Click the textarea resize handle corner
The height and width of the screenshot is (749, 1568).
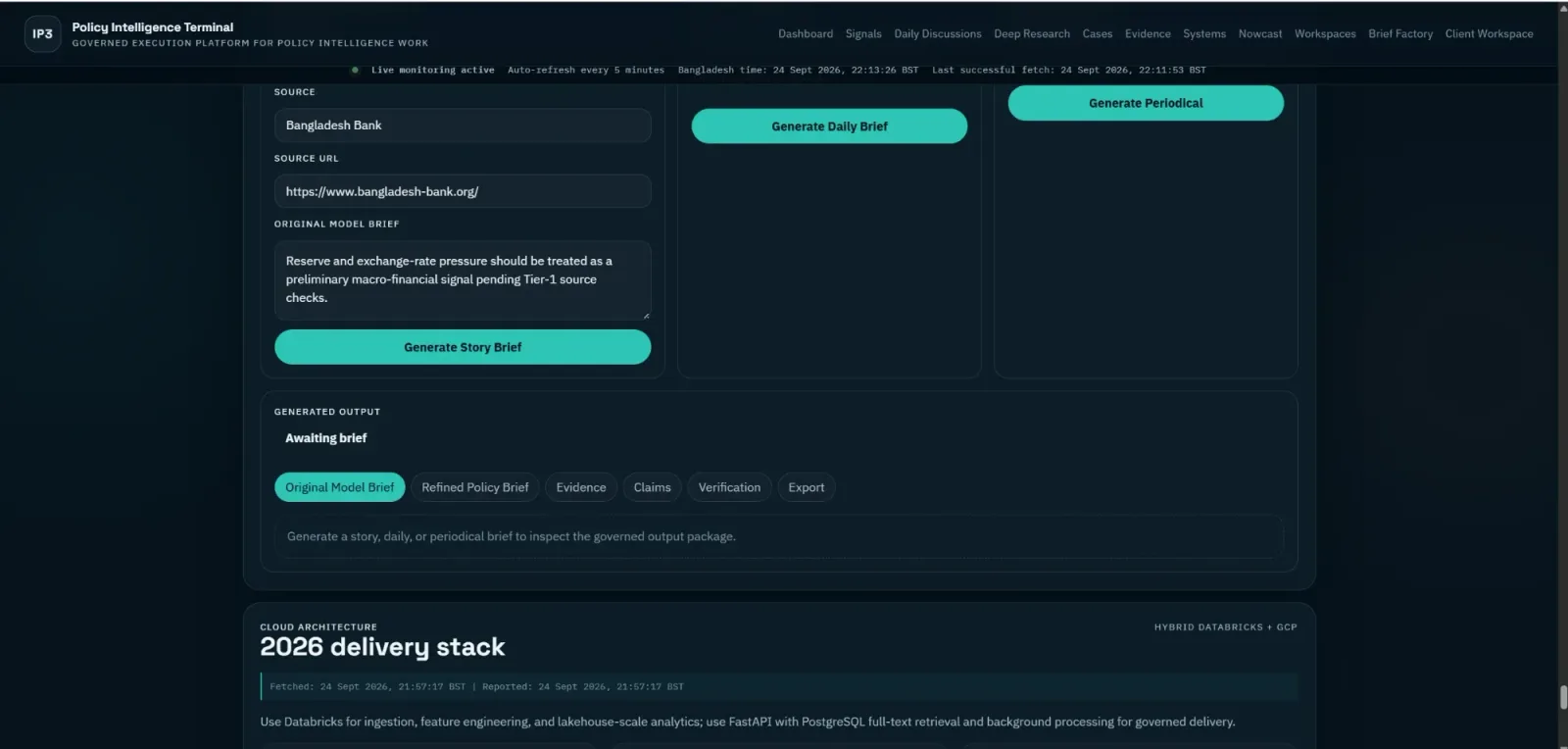[646, 316]
